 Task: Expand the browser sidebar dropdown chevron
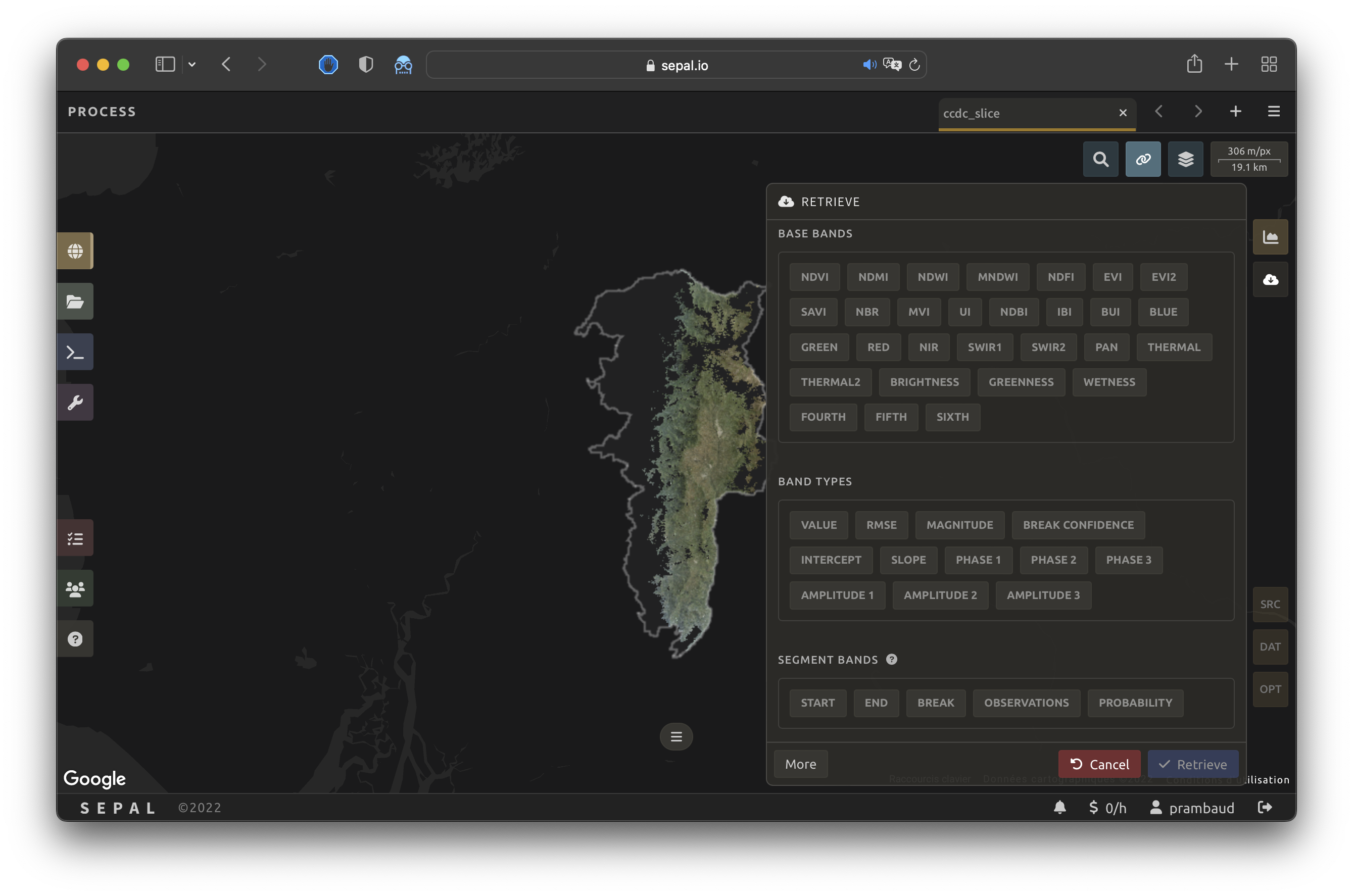pos(192,65)
